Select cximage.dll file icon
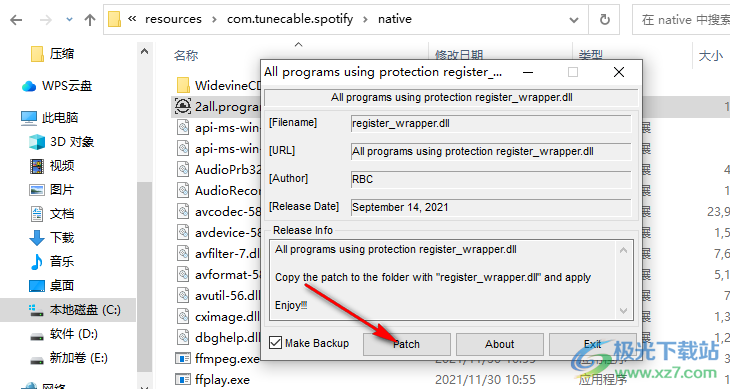730x389 pixels. tap(183, 316)
